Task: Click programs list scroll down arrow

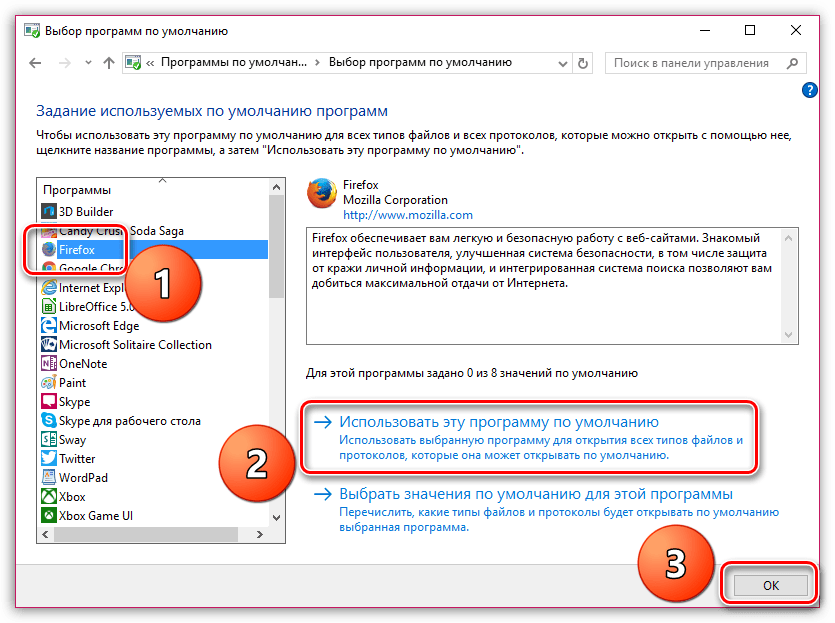Action: 276,518
